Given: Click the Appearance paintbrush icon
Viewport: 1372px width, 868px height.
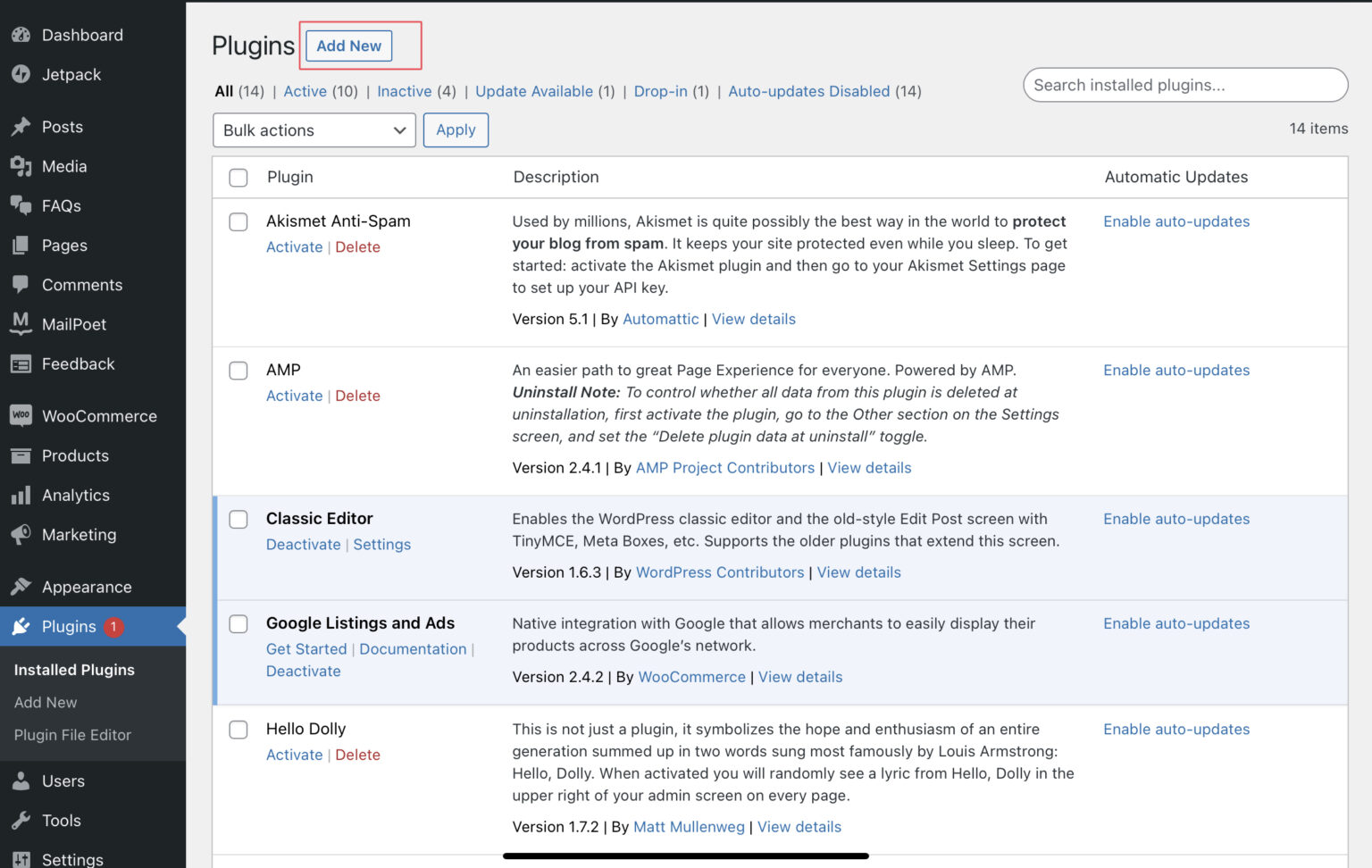Looking at the screenshot, I should coord(21,587).
